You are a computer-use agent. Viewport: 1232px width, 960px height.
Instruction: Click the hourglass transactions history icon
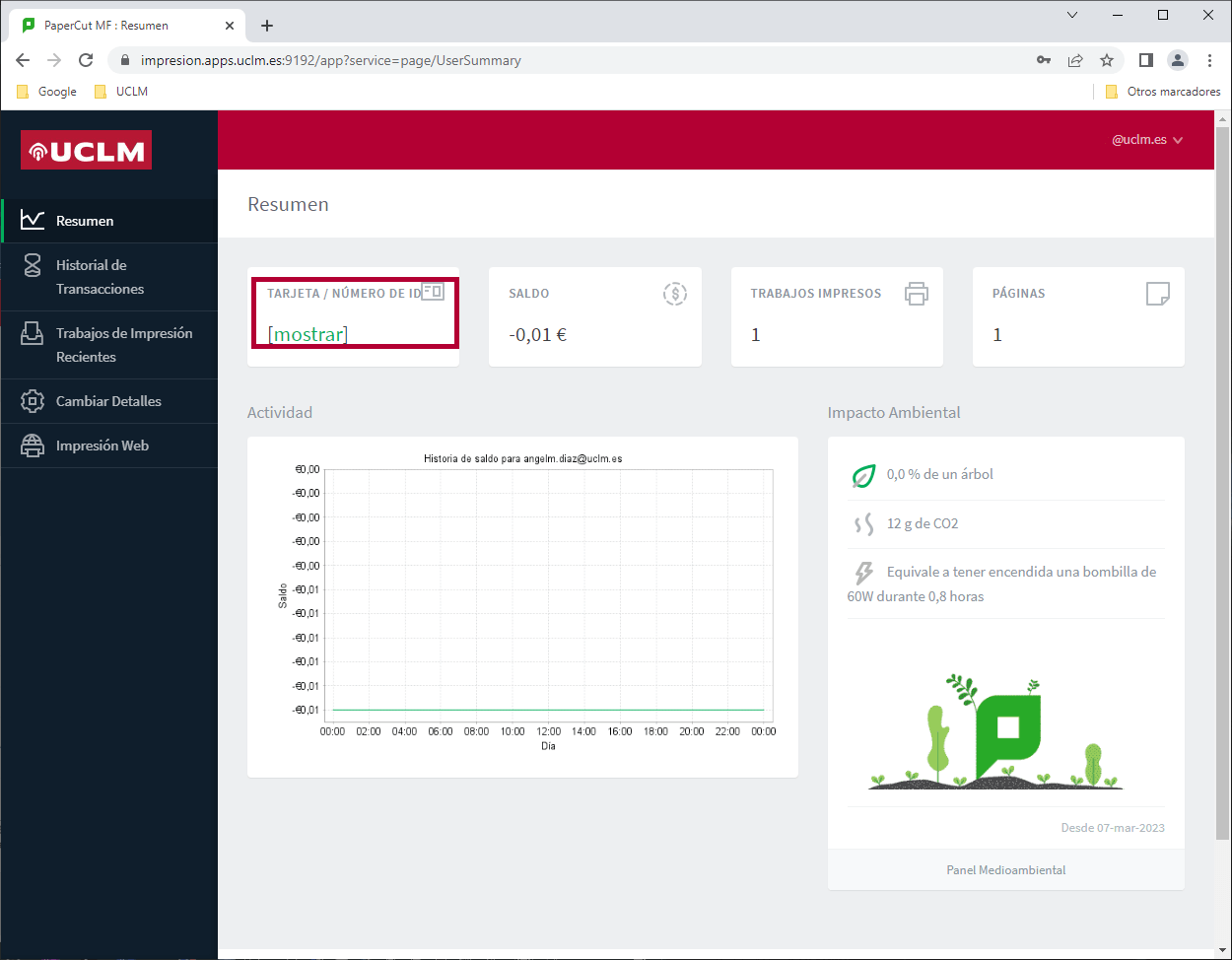pyautogui.click(x=33, y=264)
